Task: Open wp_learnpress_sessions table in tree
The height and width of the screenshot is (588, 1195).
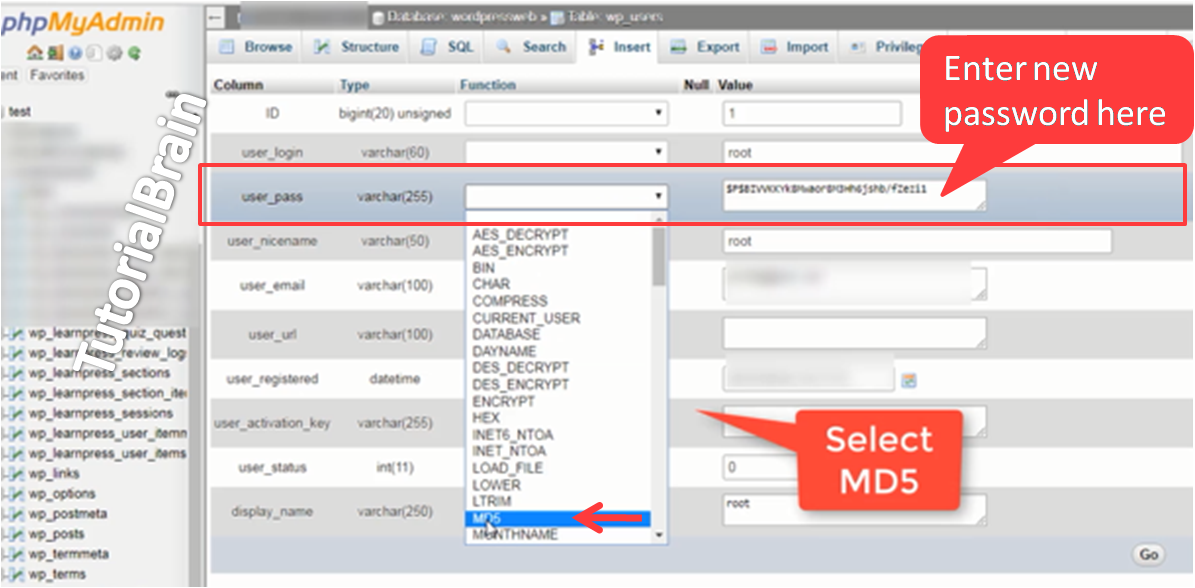Action: 101,414
